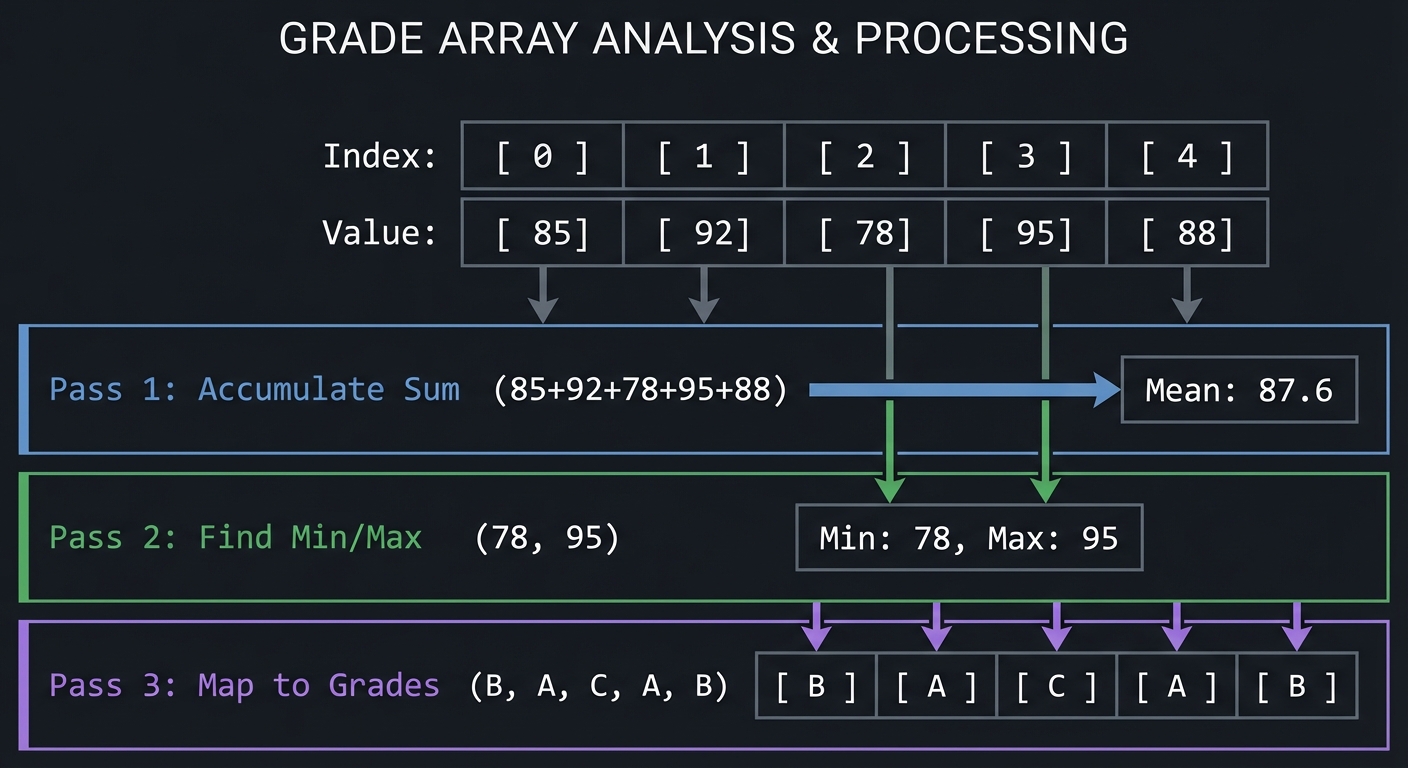
Task: Select the index [ 2 ] cell
Action: [865, 156]
